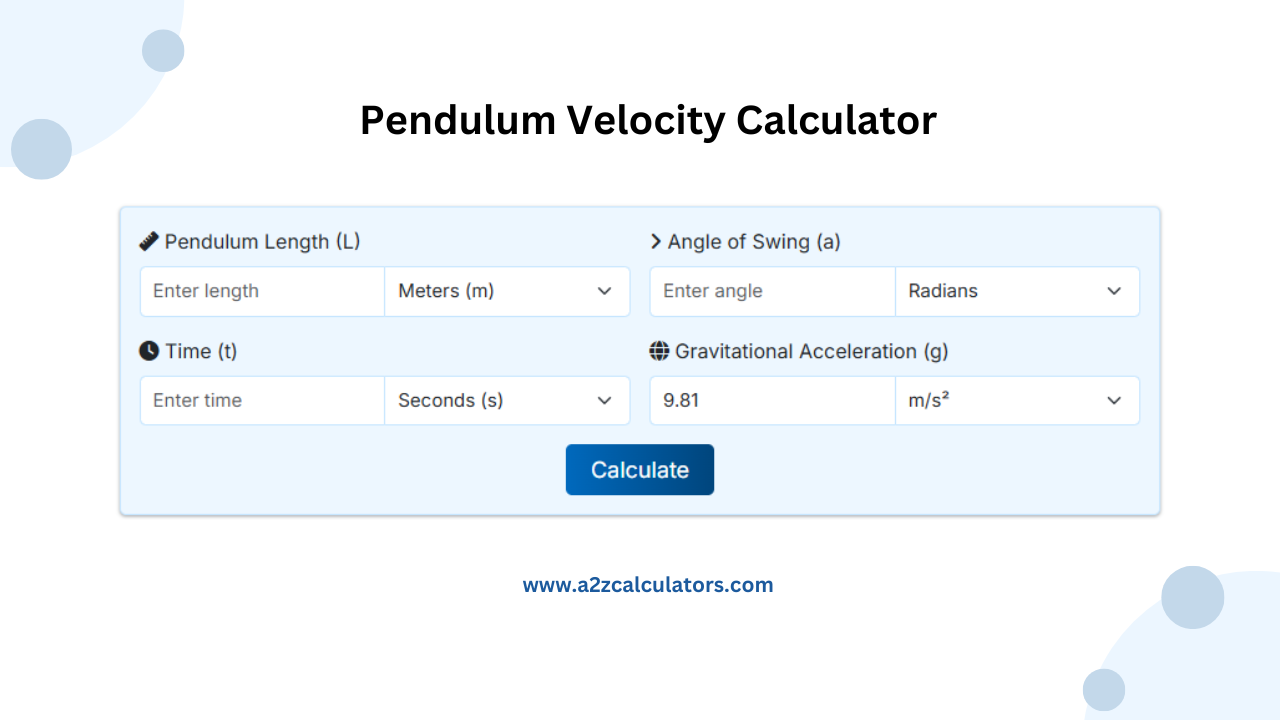Click the Enter angle input field
The width and height of the screenshot is (1280, 720).
[772, 291]
